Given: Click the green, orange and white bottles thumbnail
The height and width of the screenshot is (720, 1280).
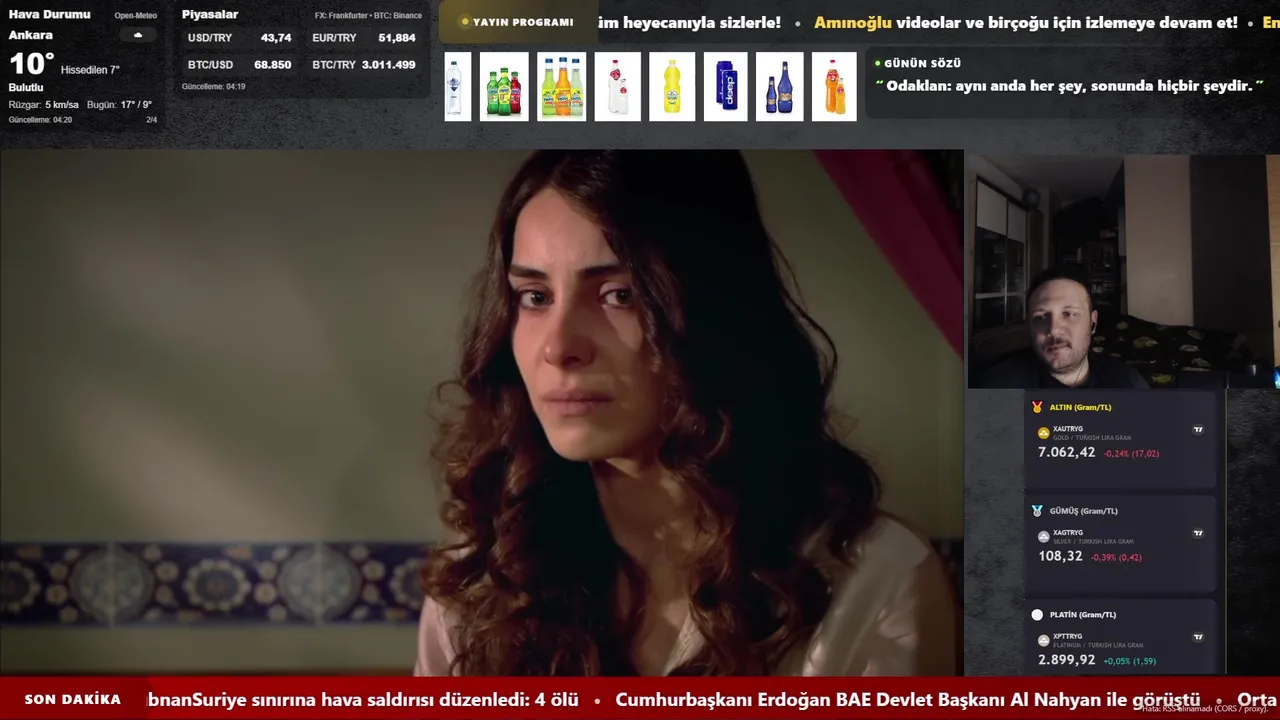Looking at the screenshot, I should [562, 87].
